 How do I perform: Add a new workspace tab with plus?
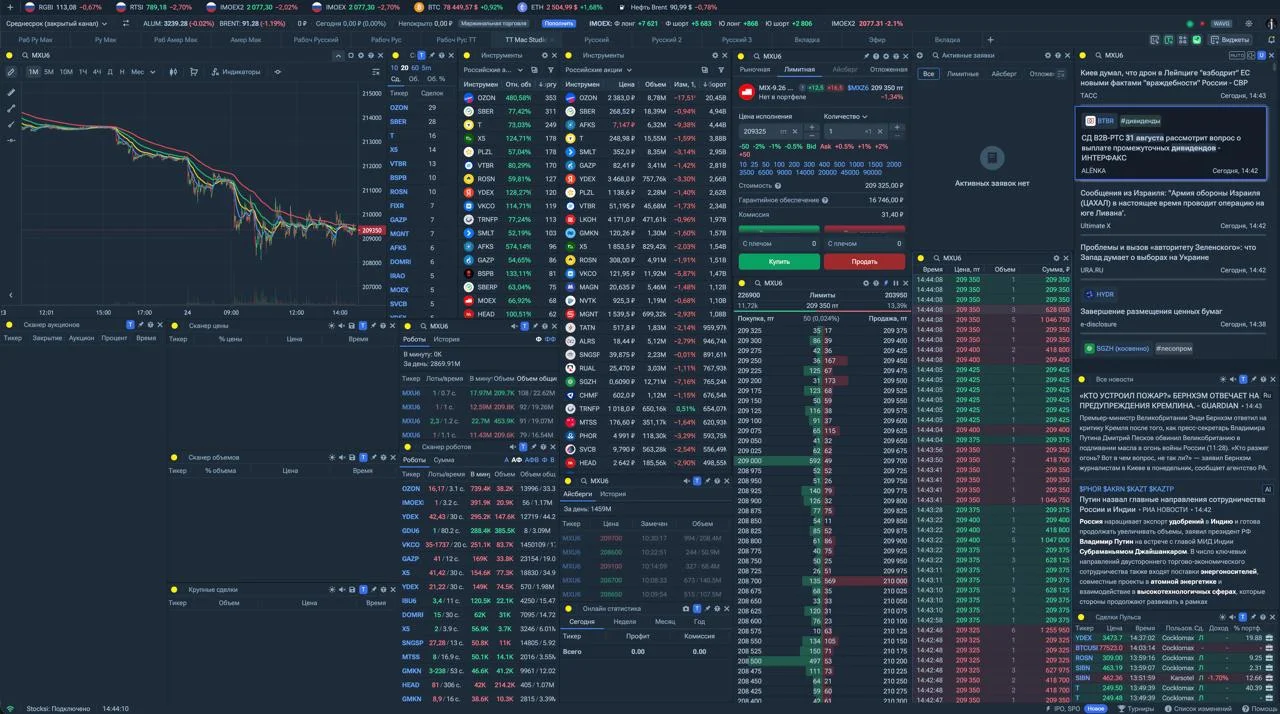click(990, 40)
